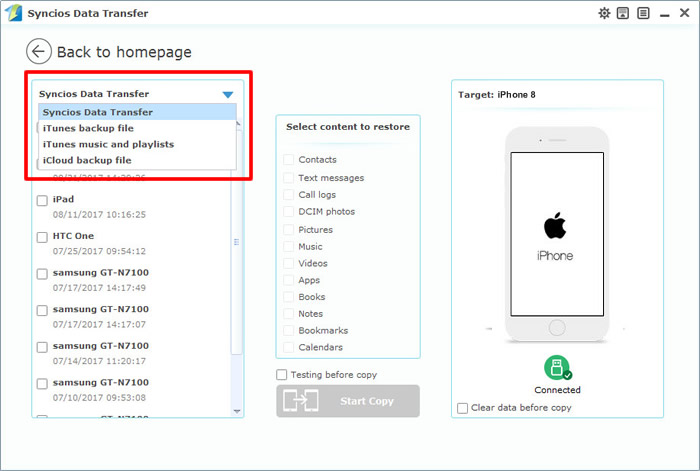Choose iCloud backup file option
Image resolution: width=700 pixels, height=471 pixels.
tap(138, 160)
